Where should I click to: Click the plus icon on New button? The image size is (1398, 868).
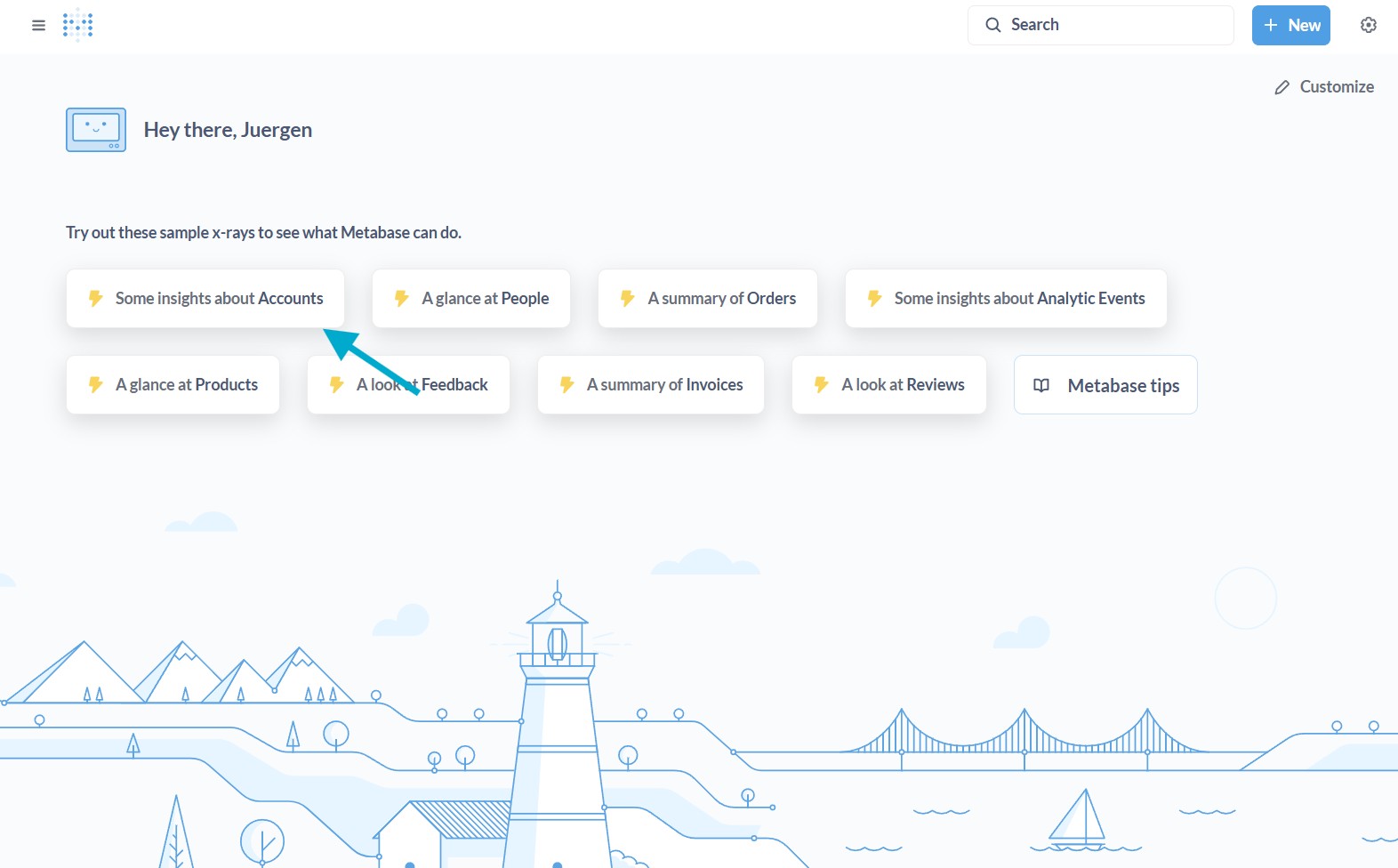(x=1271, y=25)
